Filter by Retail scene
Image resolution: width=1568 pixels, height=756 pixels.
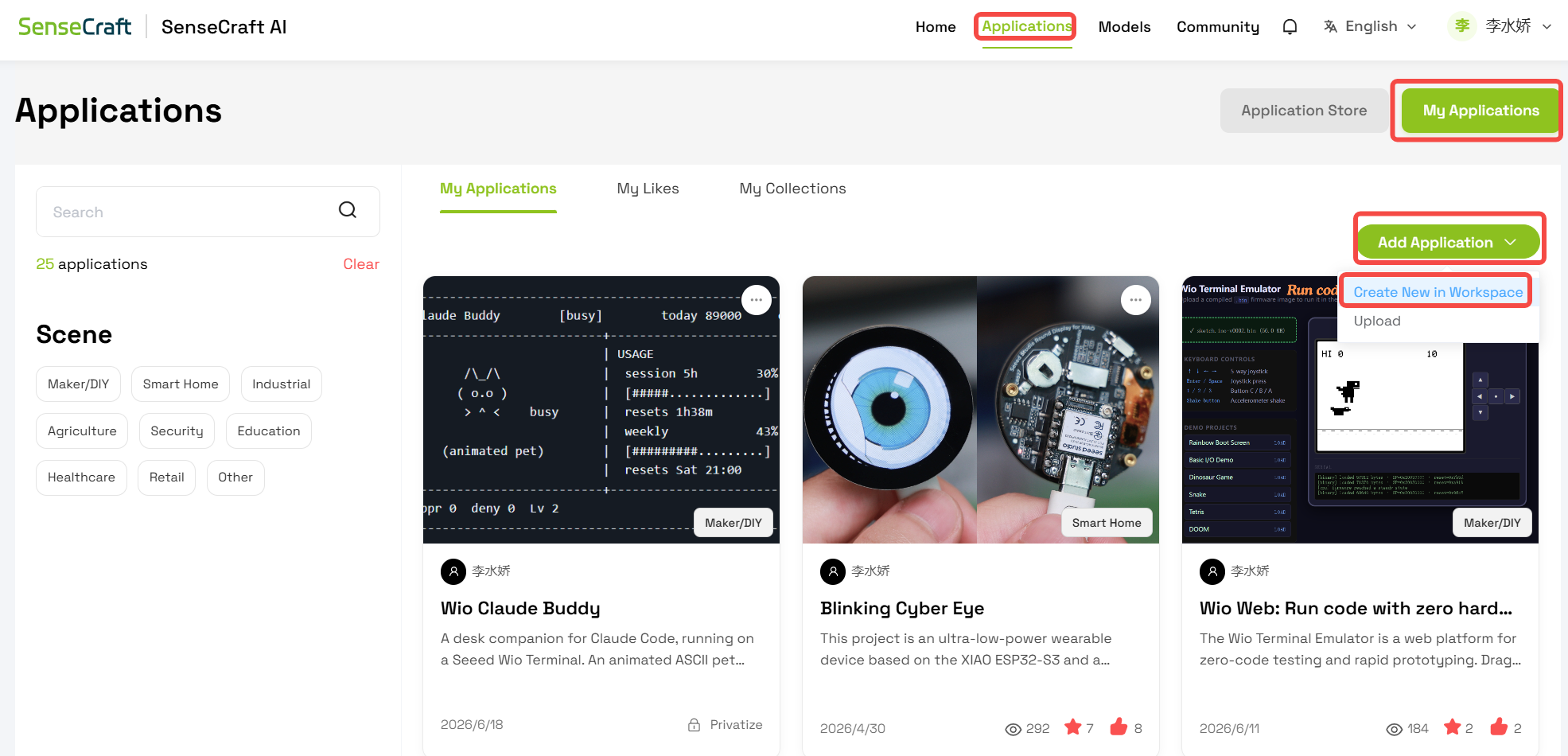166,477
